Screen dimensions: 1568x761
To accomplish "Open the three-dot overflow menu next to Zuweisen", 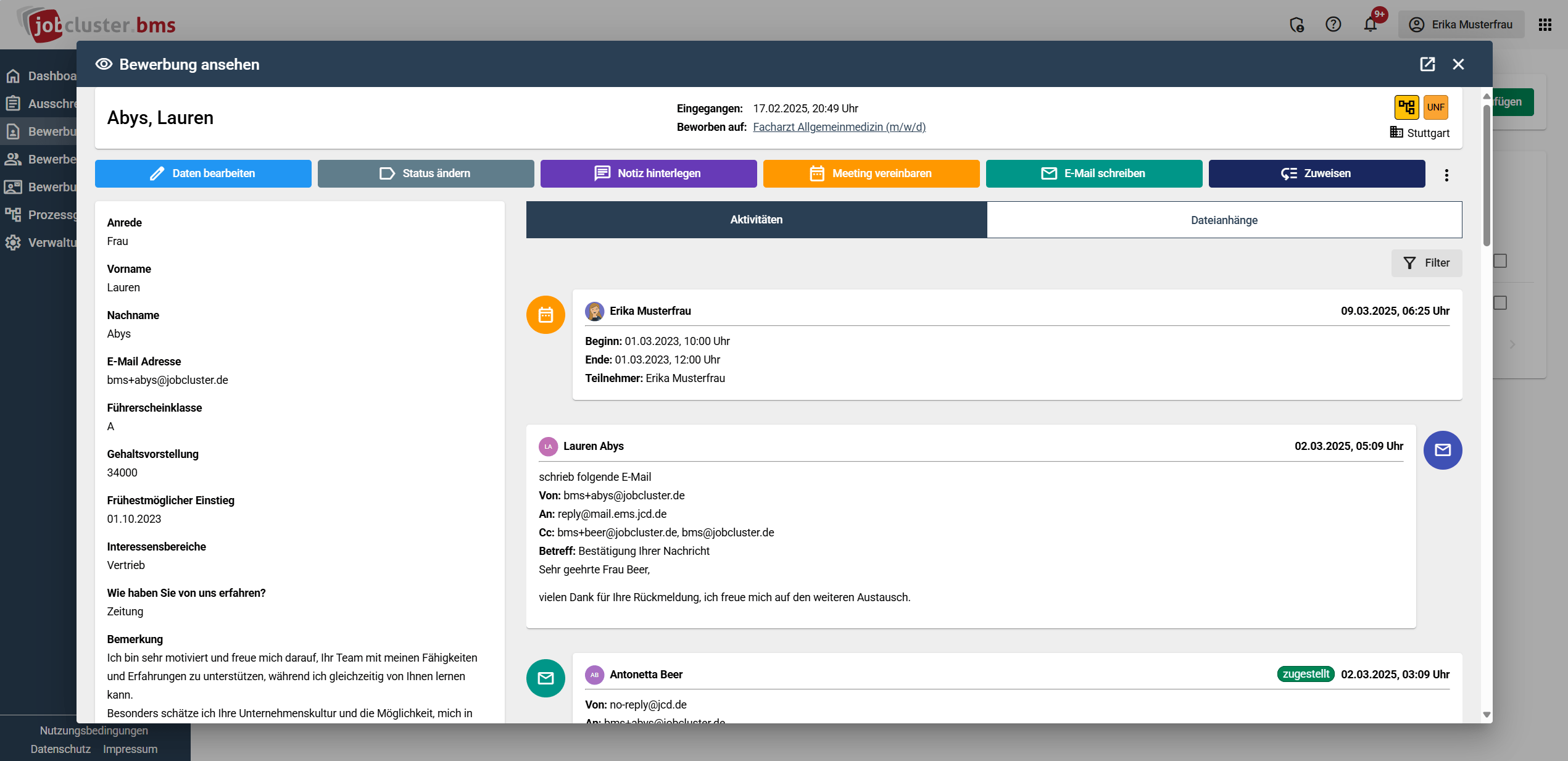I will (1447, 175).
